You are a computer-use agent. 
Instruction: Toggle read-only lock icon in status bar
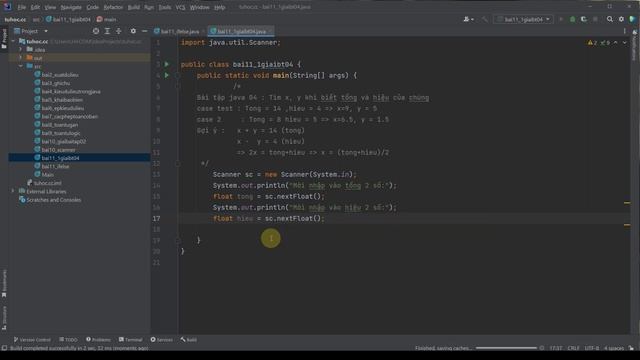pos(631,348)
